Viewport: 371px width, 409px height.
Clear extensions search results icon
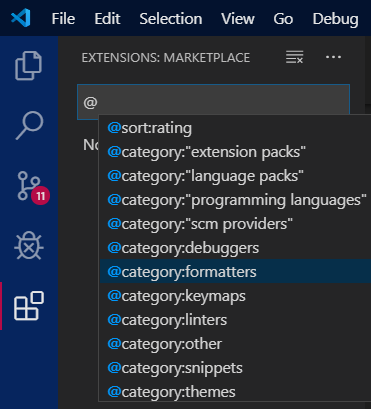point(295,57)
